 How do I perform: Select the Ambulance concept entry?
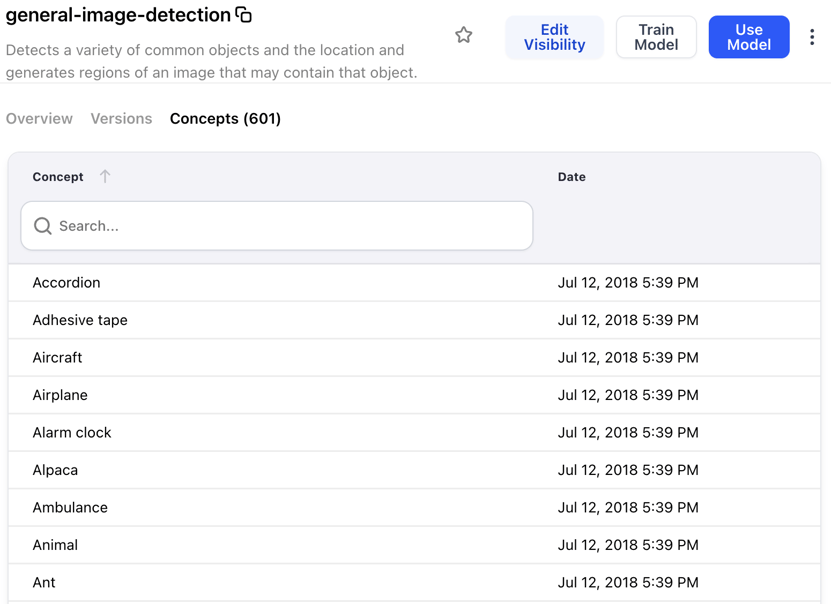pyautogui.click(x=70, y=508)
